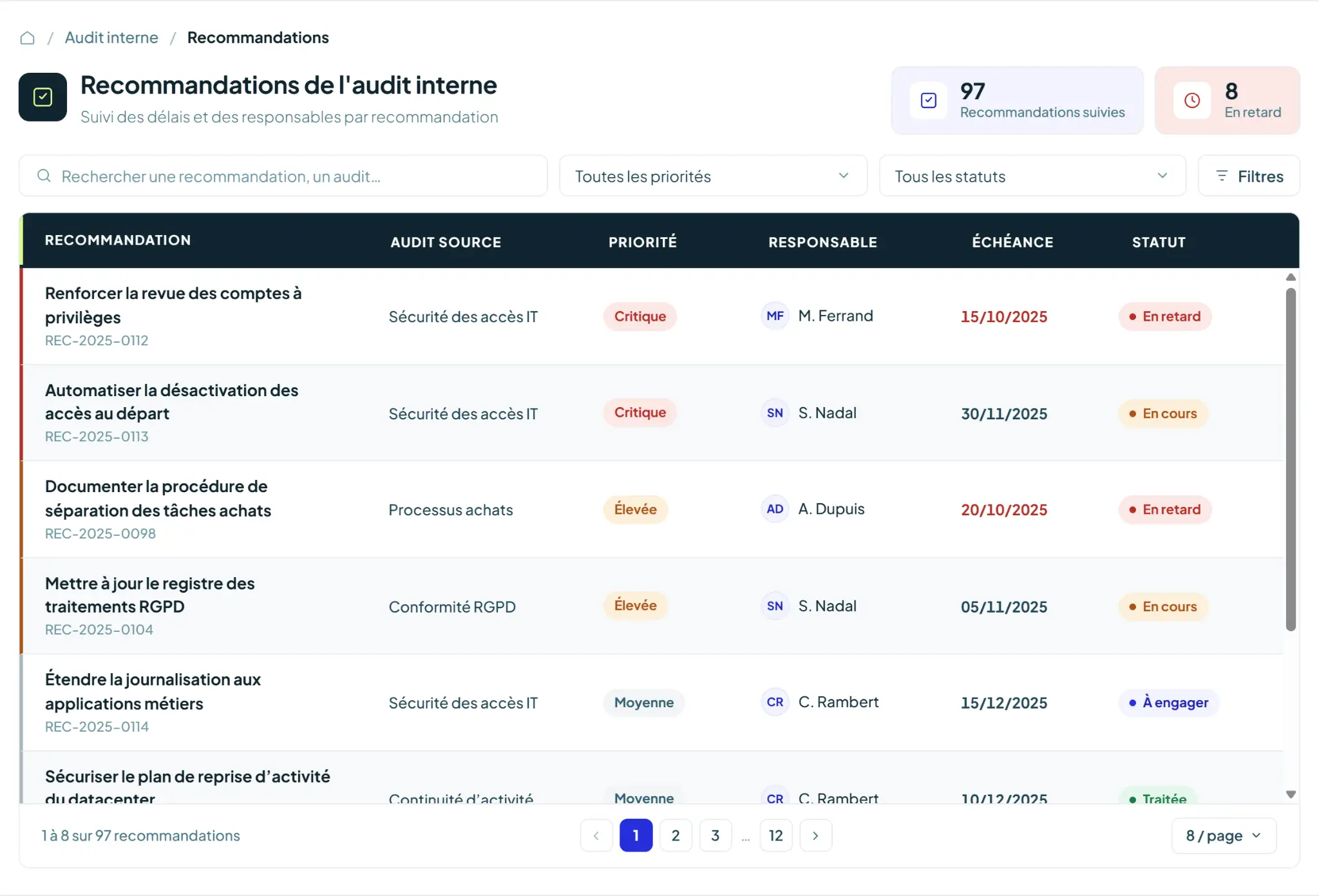Go to the home breadcrumb icon

point(27,38)
